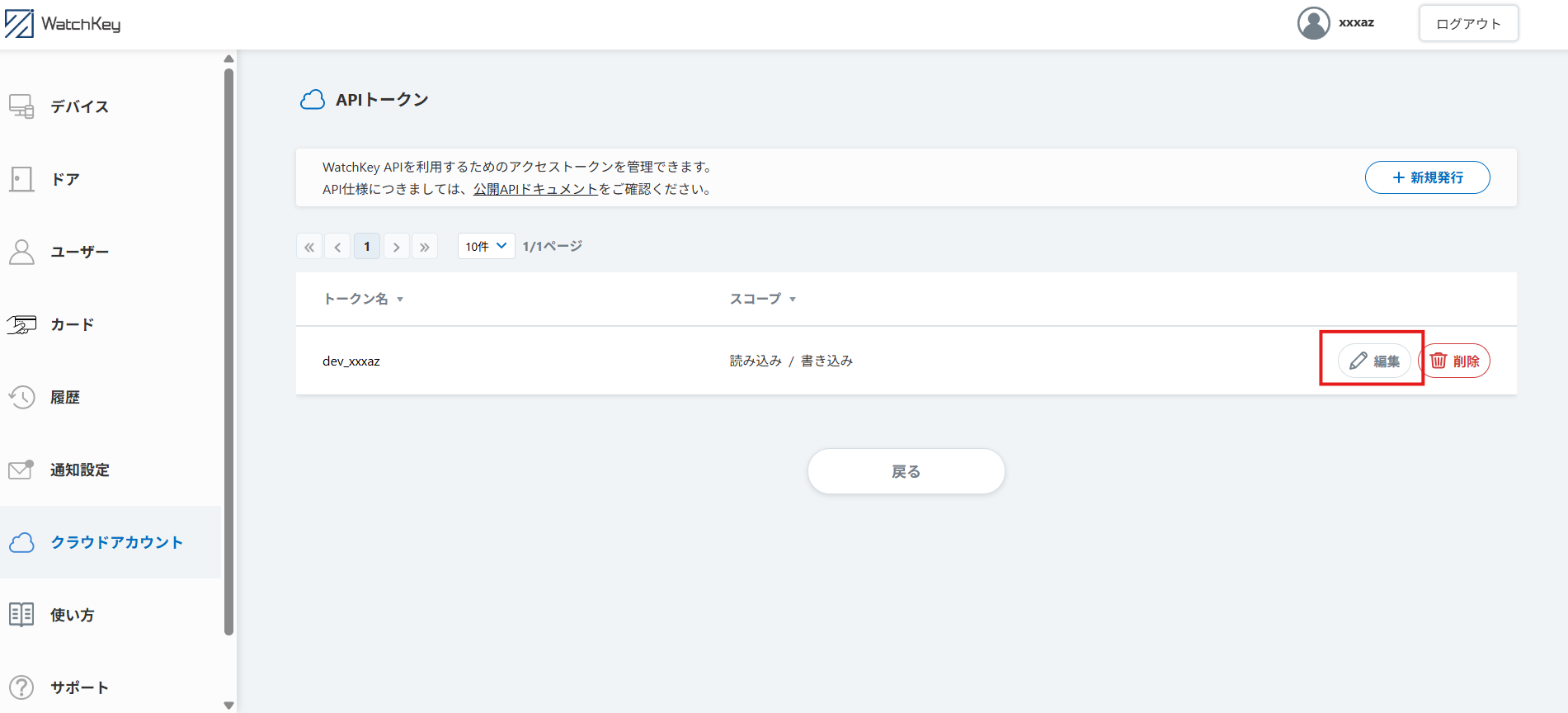
Task: Click the 新規発行 button
Action: (x=1427, y=177)
